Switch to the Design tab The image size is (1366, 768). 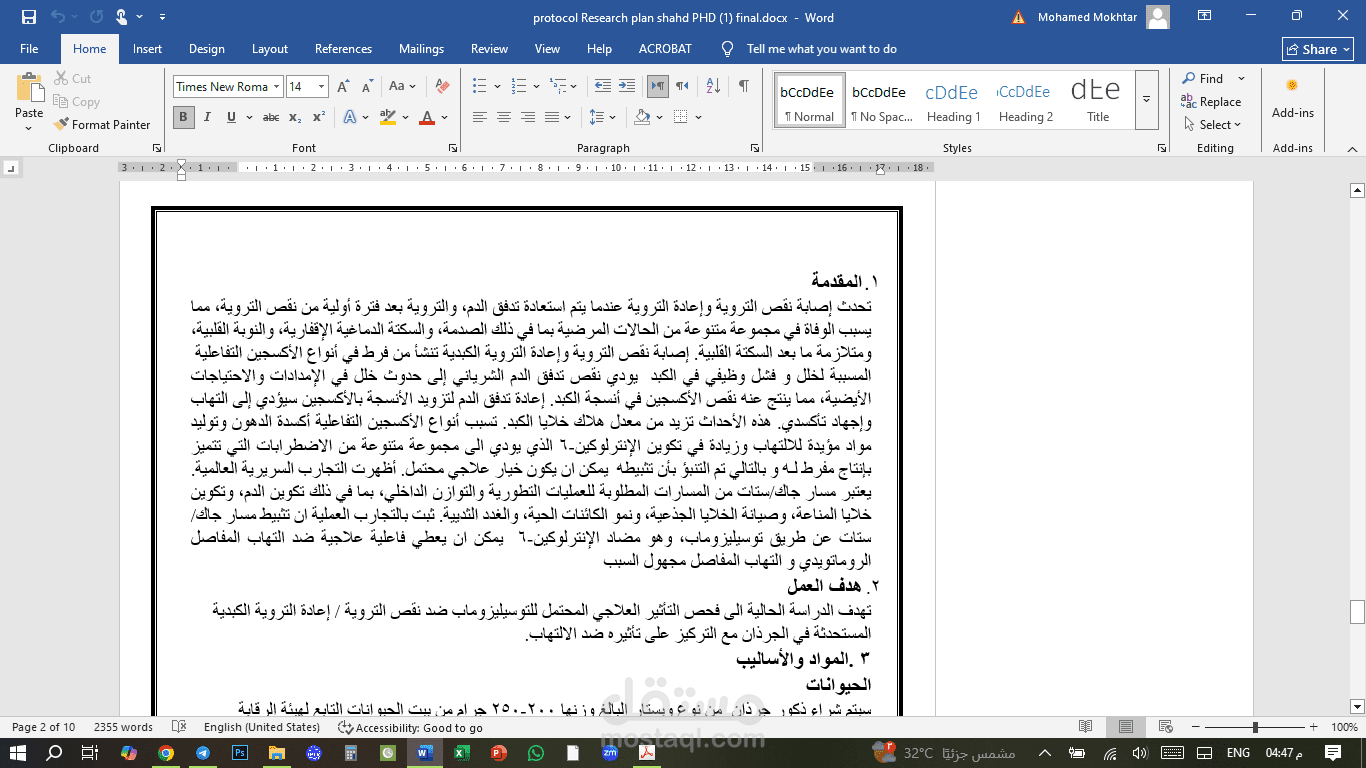coord(207,48)
